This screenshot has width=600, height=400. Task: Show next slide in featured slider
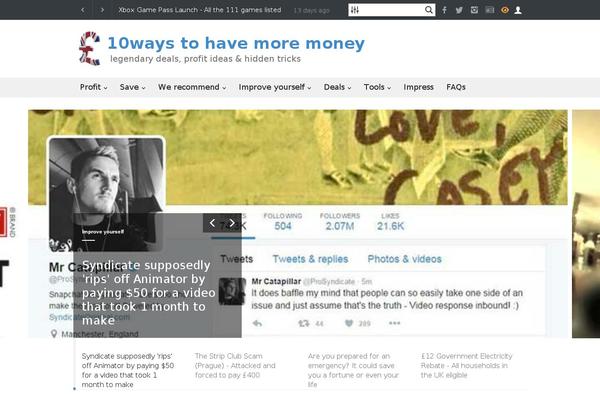pyautogui.click(x=232, y=223)
